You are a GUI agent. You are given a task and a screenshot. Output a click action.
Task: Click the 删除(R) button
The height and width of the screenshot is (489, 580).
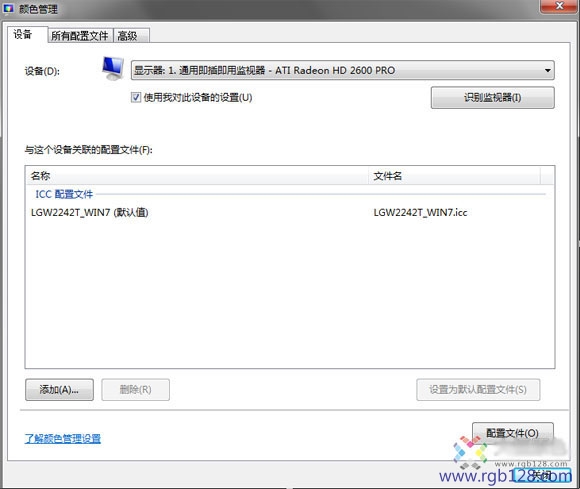(x=135, y=389)
